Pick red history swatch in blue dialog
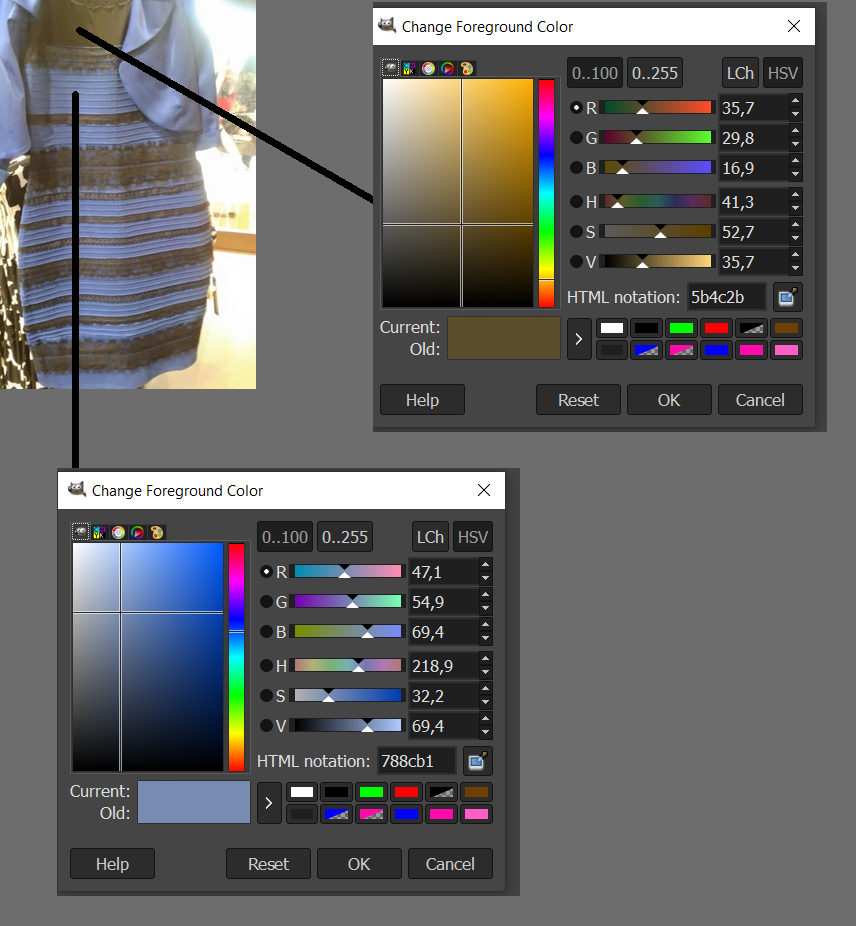Screen dimensions: 856x926 coord(406,792)
